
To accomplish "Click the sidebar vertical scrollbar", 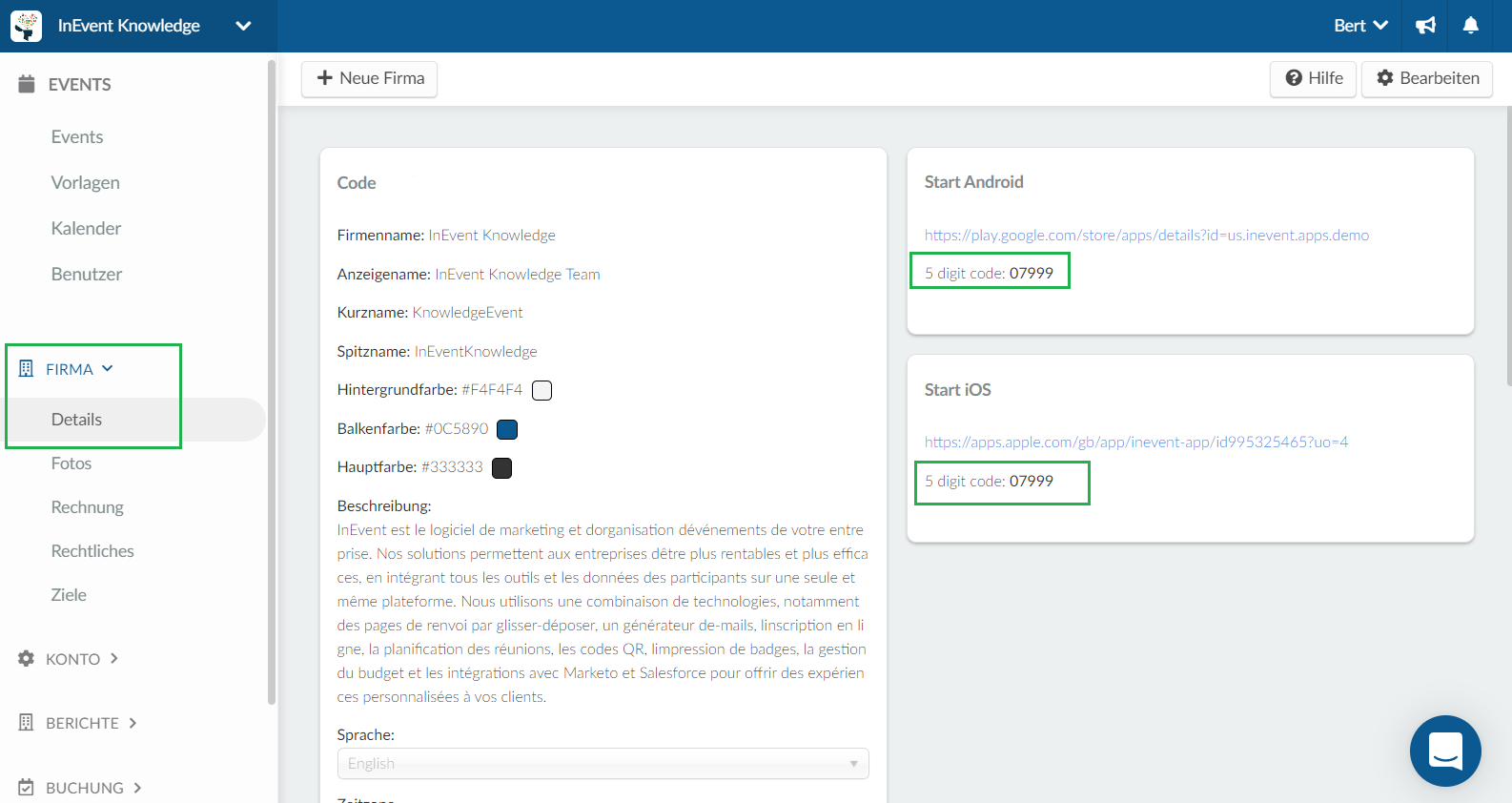I will coord(272,381).
